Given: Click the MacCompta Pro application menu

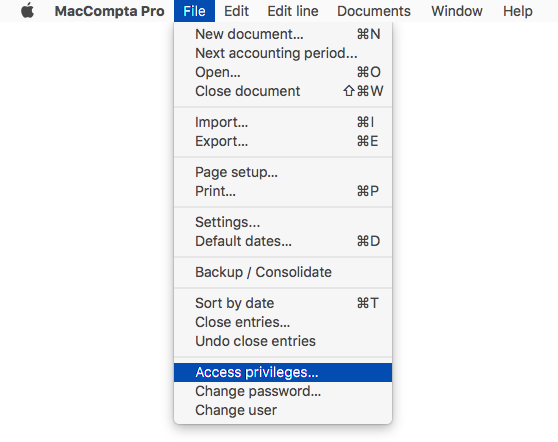Looking at the screenshot, I should click(x=109, y=11).
